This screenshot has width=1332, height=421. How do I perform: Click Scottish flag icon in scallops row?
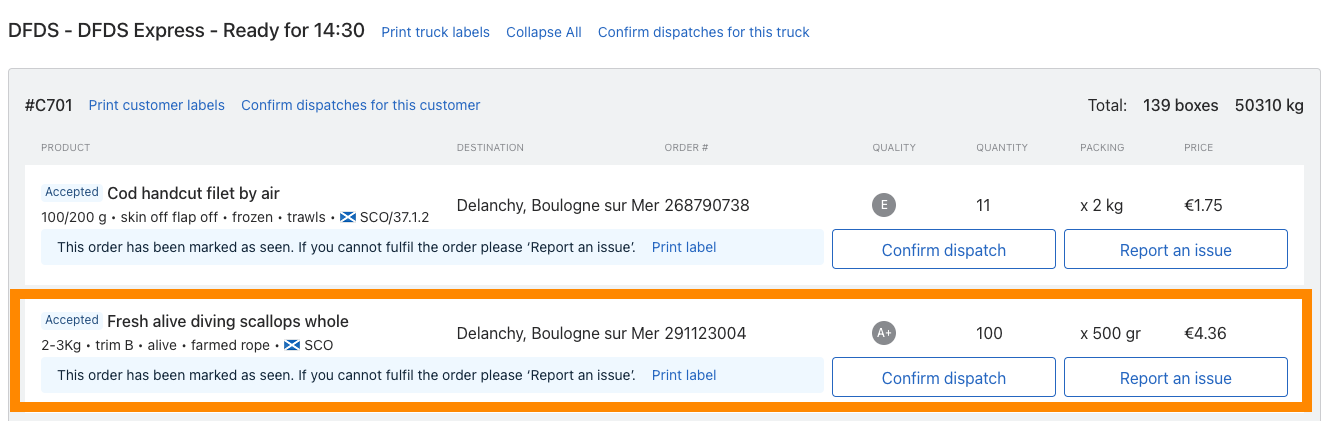[x=292, y=345]
